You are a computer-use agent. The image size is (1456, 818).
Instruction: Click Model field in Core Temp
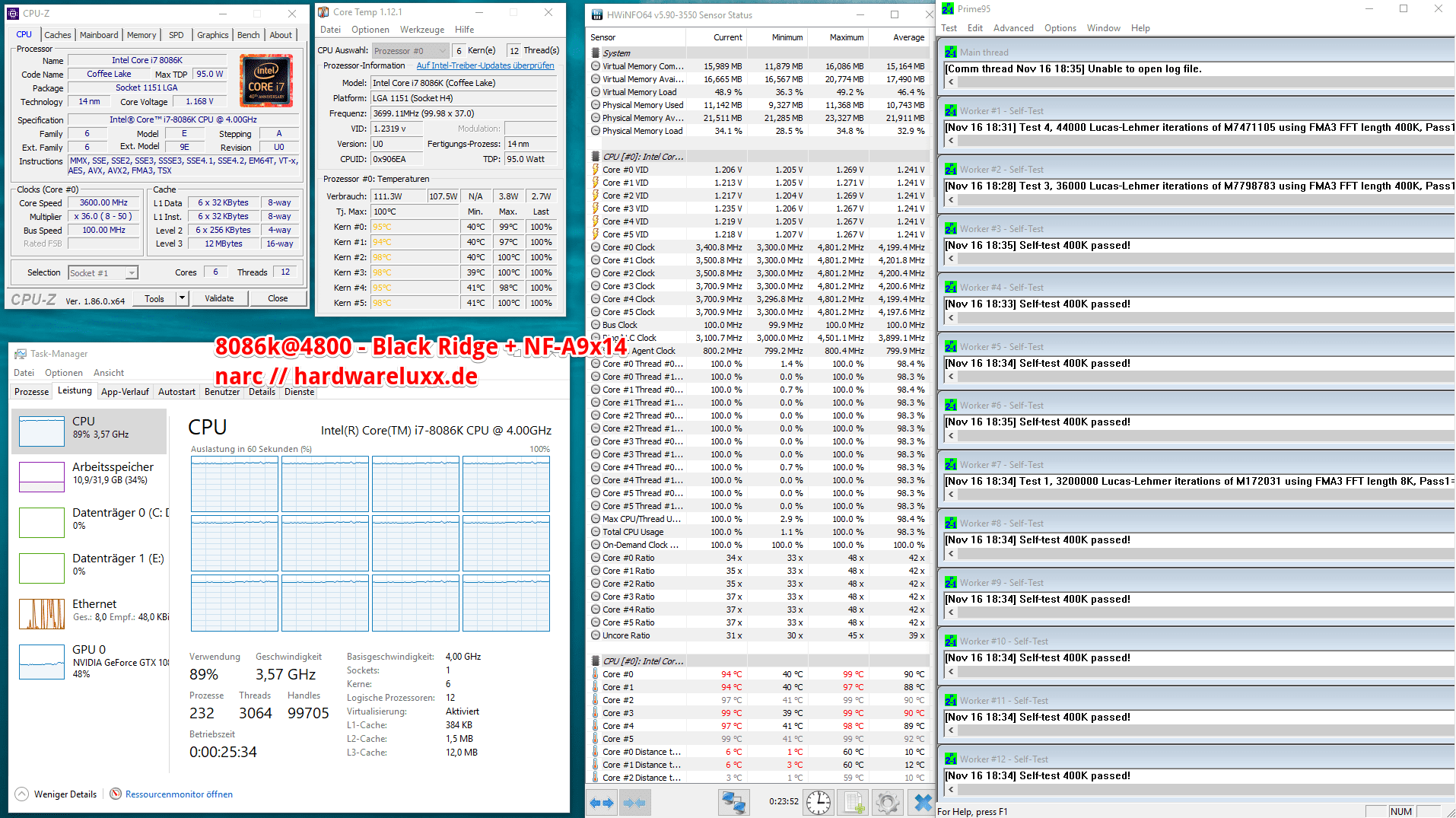(x=463, y=83)
